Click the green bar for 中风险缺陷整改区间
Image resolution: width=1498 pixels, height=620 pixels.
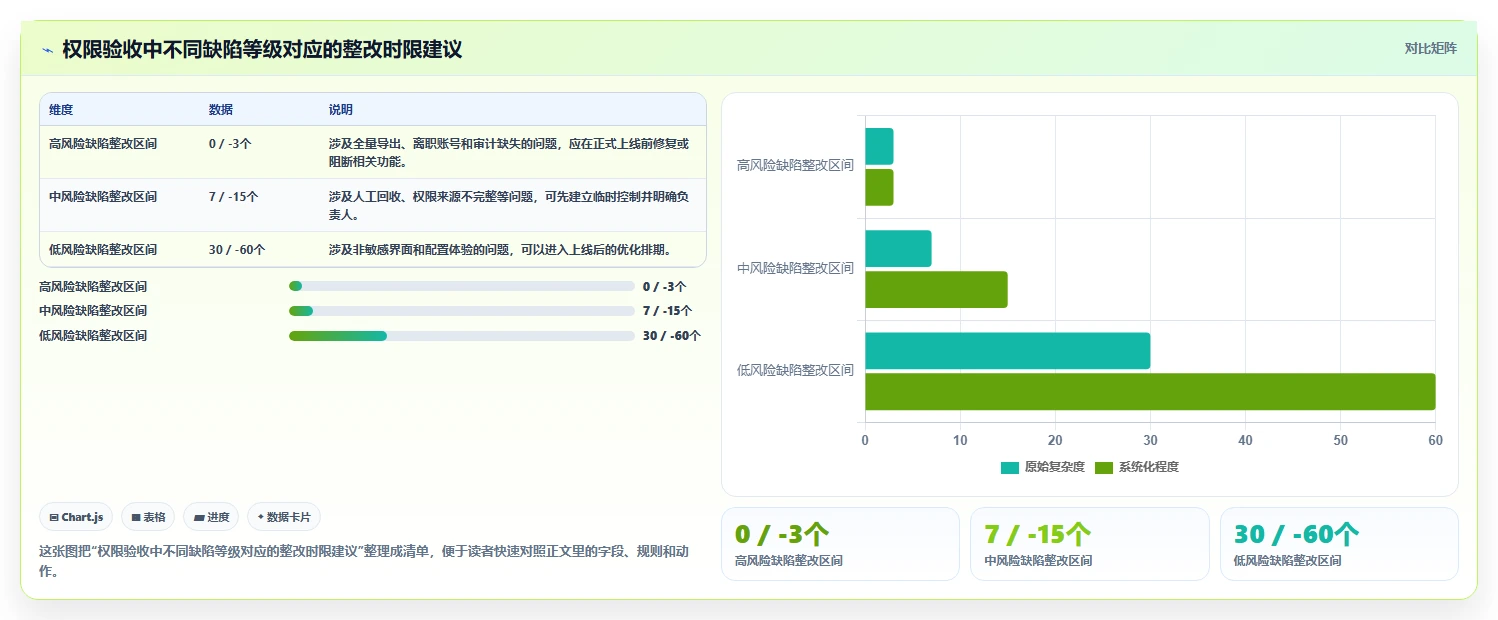pos(936,290)
